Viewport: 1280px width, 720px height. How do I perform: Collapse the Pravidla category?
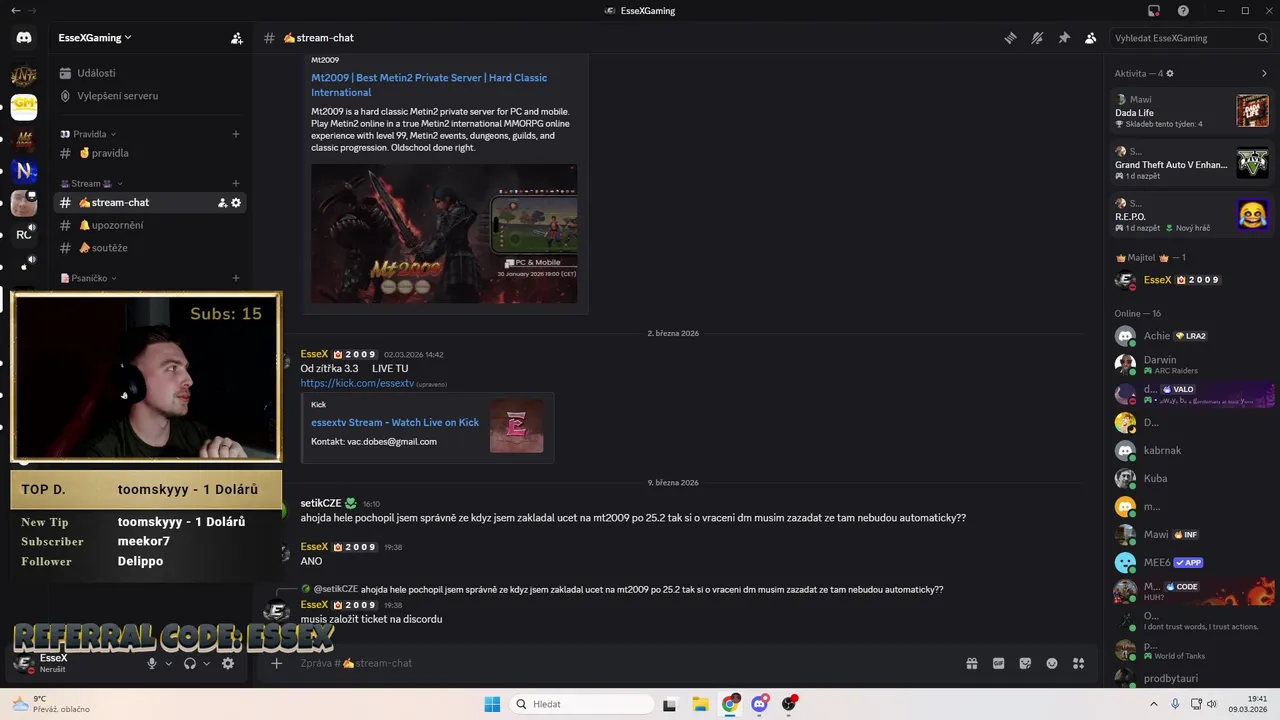(x=90, y=134)
